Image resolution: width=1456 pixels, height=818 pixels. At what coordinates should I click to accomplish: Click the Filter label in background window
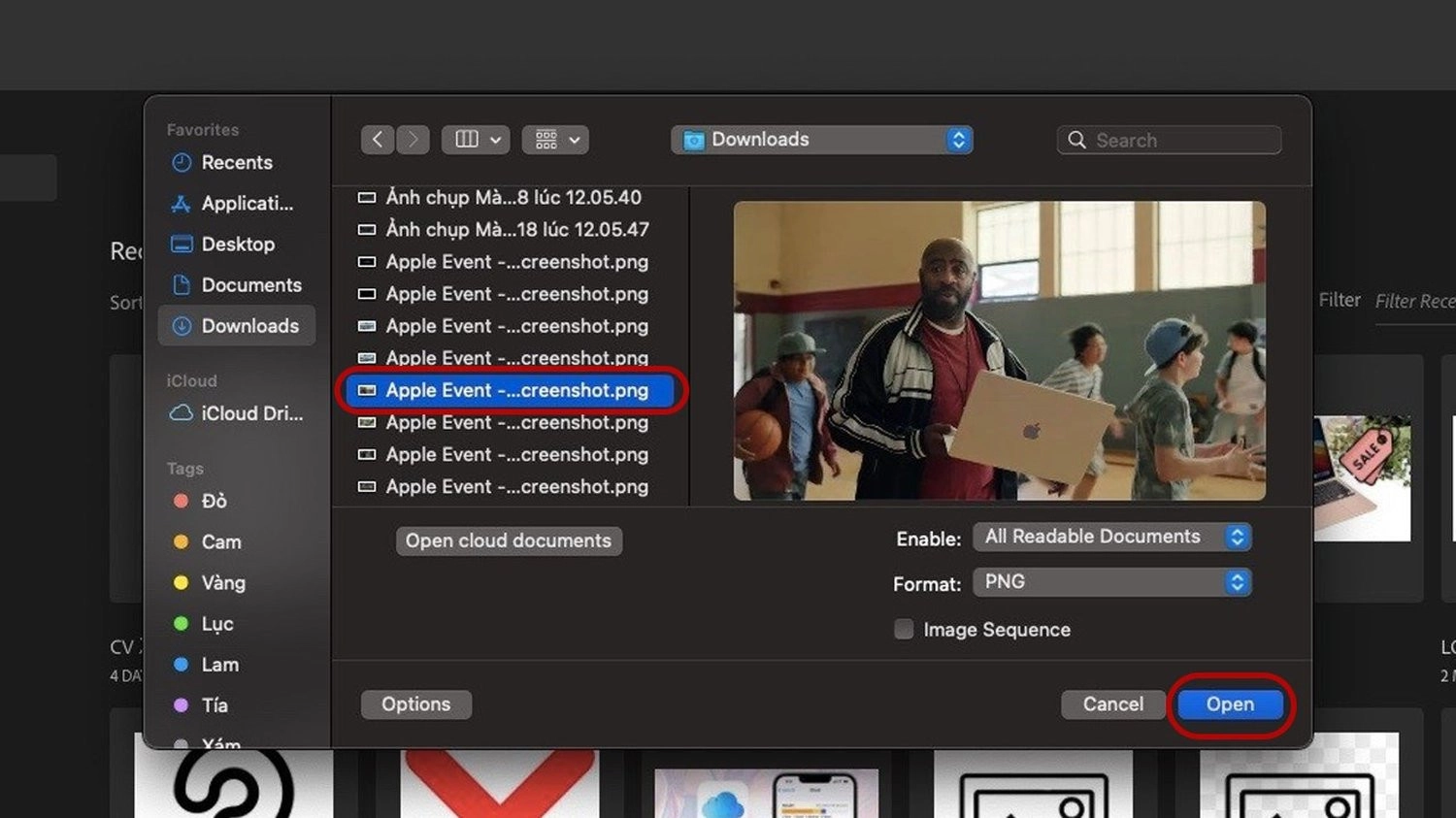1340,301
